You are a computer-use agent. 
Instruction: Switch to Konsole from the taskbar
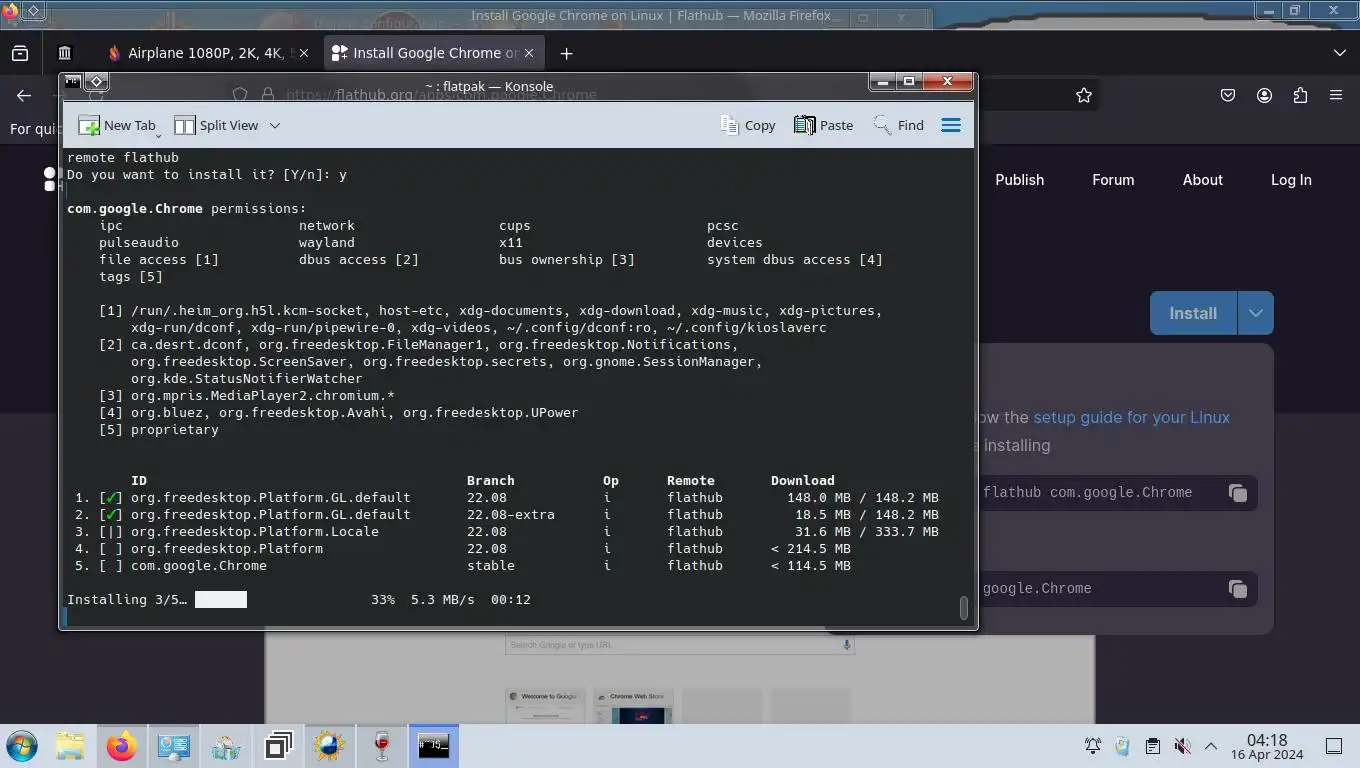click(433, 746)
